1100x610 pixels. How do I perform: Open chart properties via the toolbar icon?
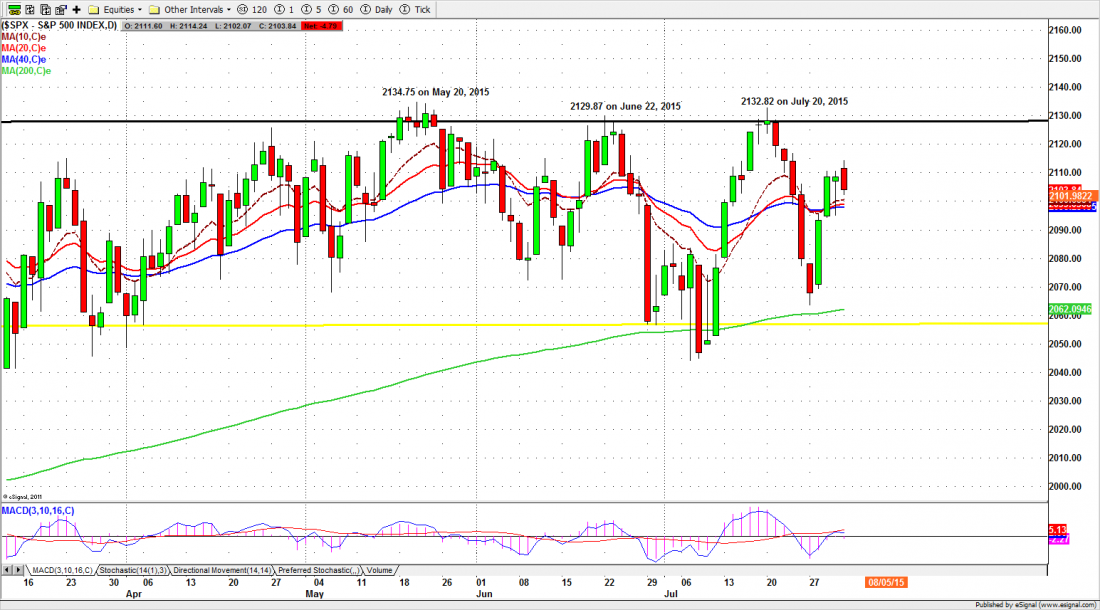[59, 9]
